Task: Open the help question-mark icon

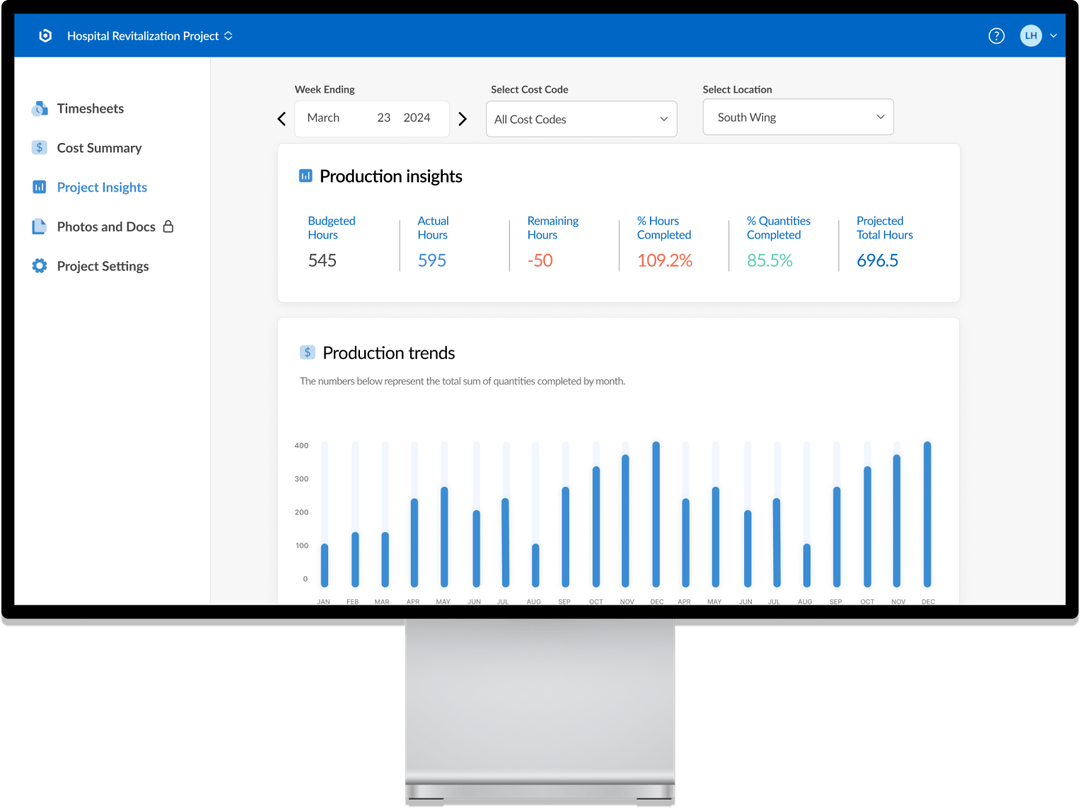Action: point(996,35)
